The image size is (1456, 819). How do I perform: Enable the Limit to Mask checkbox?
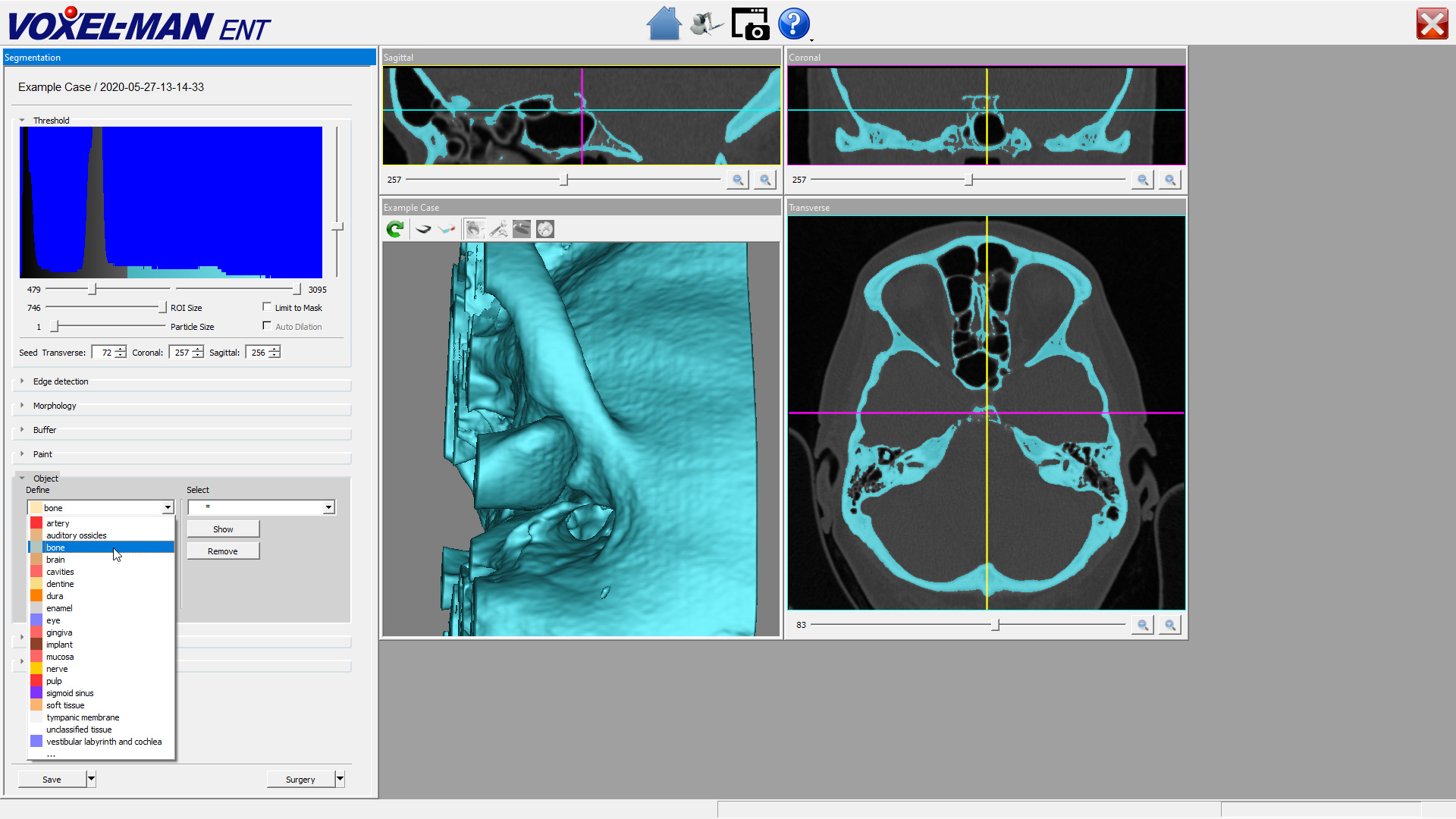(x=267, y=307)
